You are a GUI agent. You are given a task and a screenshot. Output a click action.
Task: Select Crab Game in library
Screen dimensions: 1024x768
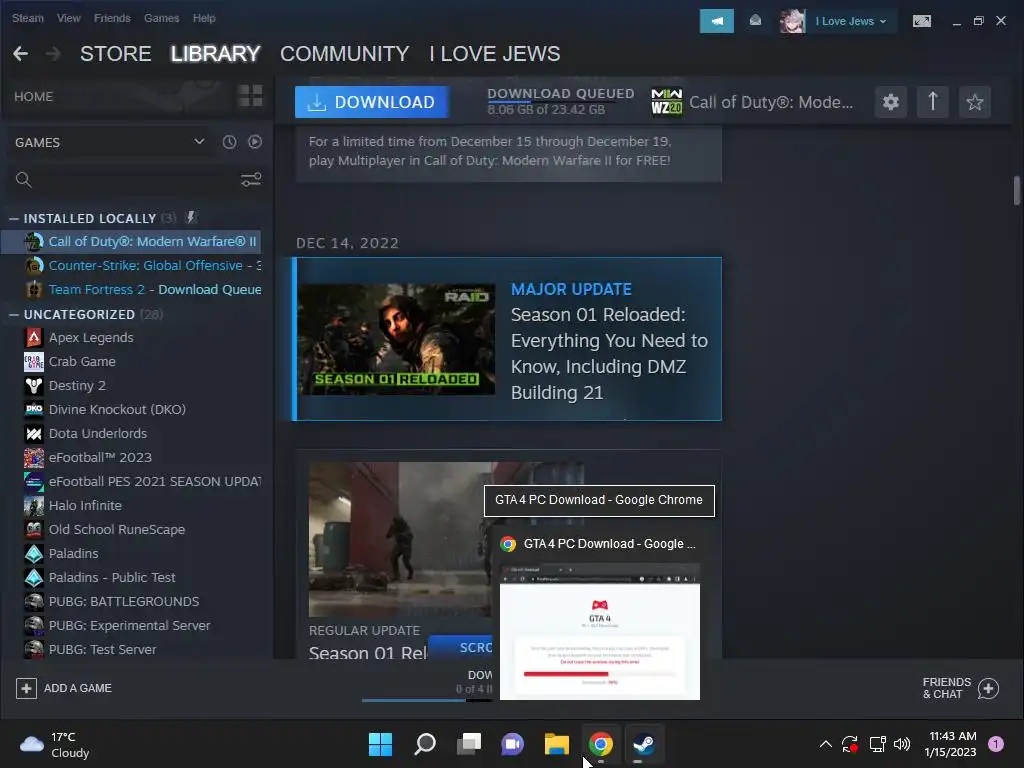(x=131, y=362)
